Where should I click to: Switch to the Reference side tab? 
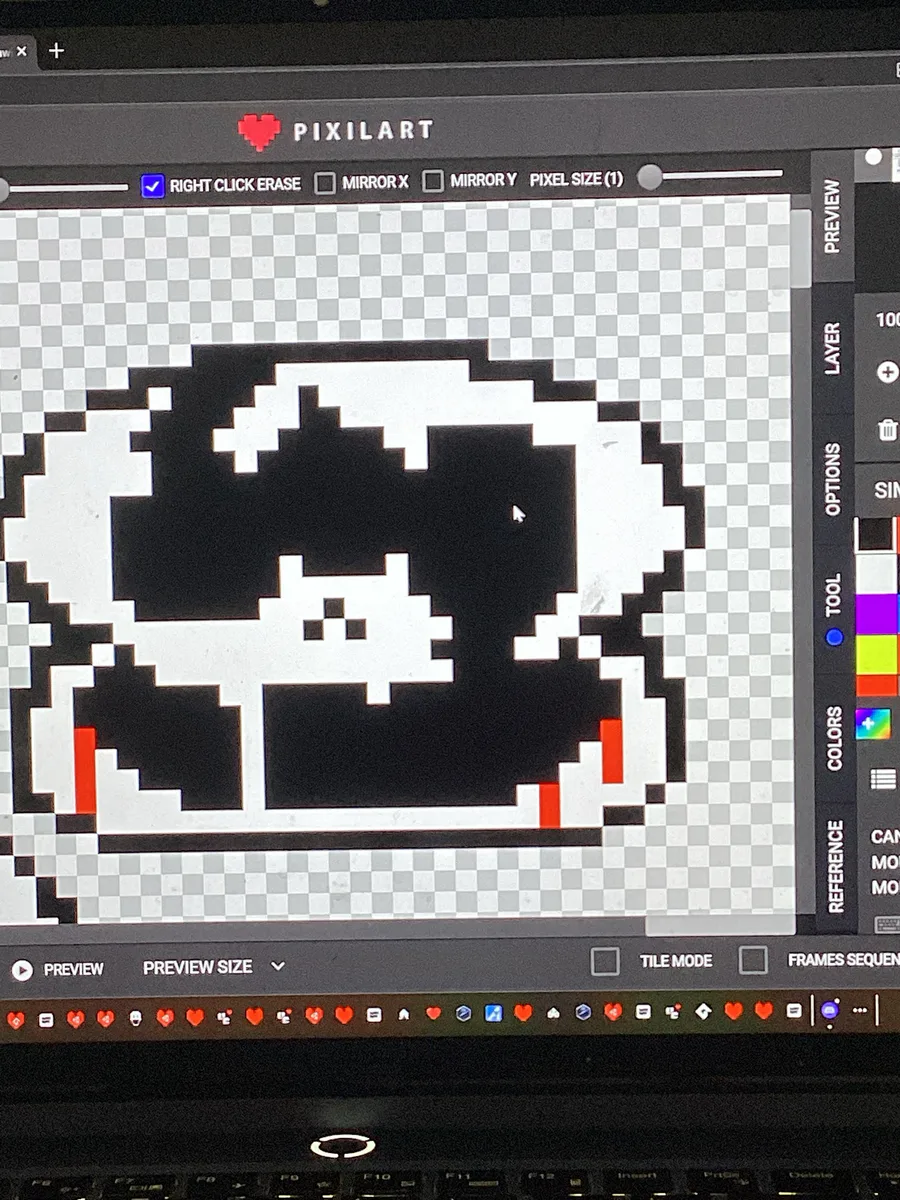tap(836, 866)
